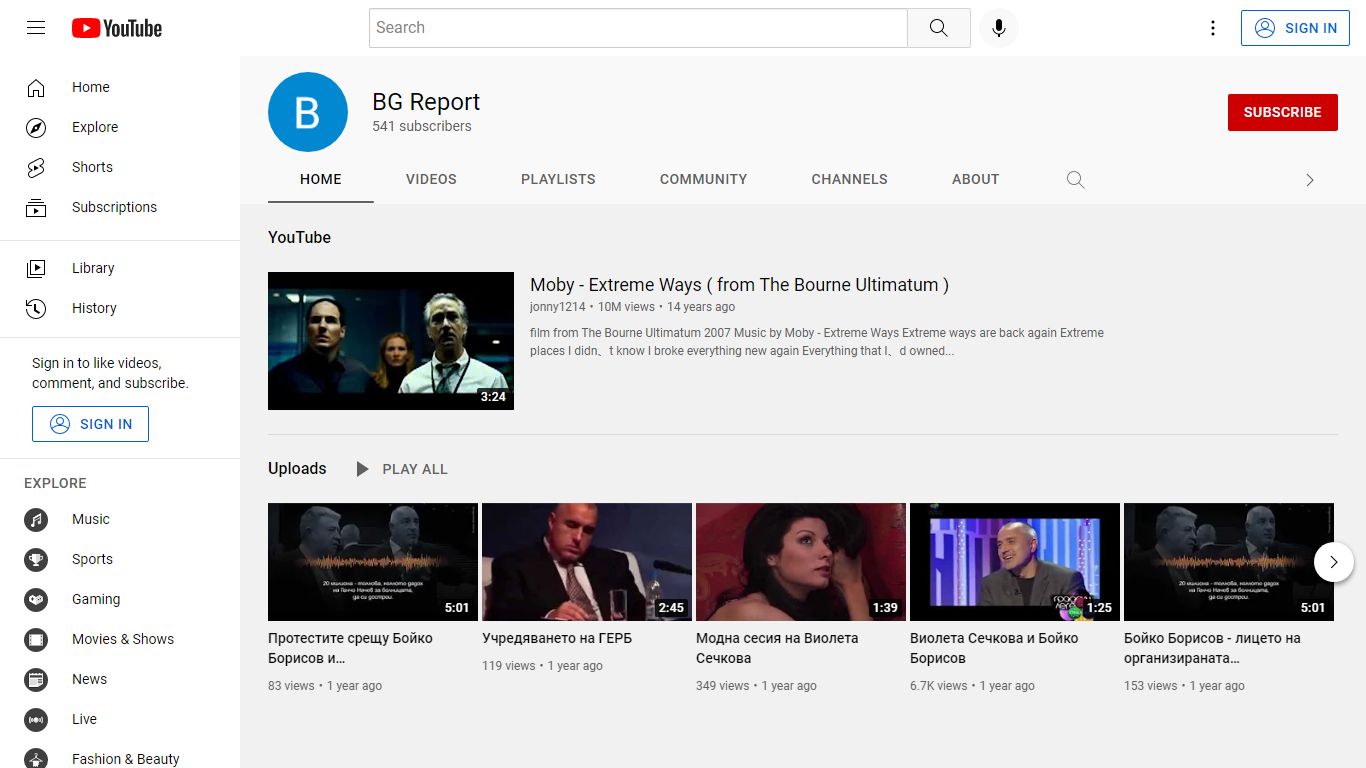1366x768 pixels.
Task: Open the Moby - Extreme Ways video title
Action: click(739, 285)
